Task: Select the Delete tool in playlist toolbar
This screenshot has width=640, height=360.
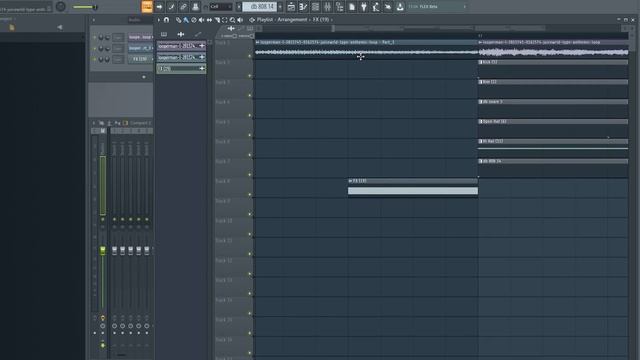Action: (x=194, y=20)
